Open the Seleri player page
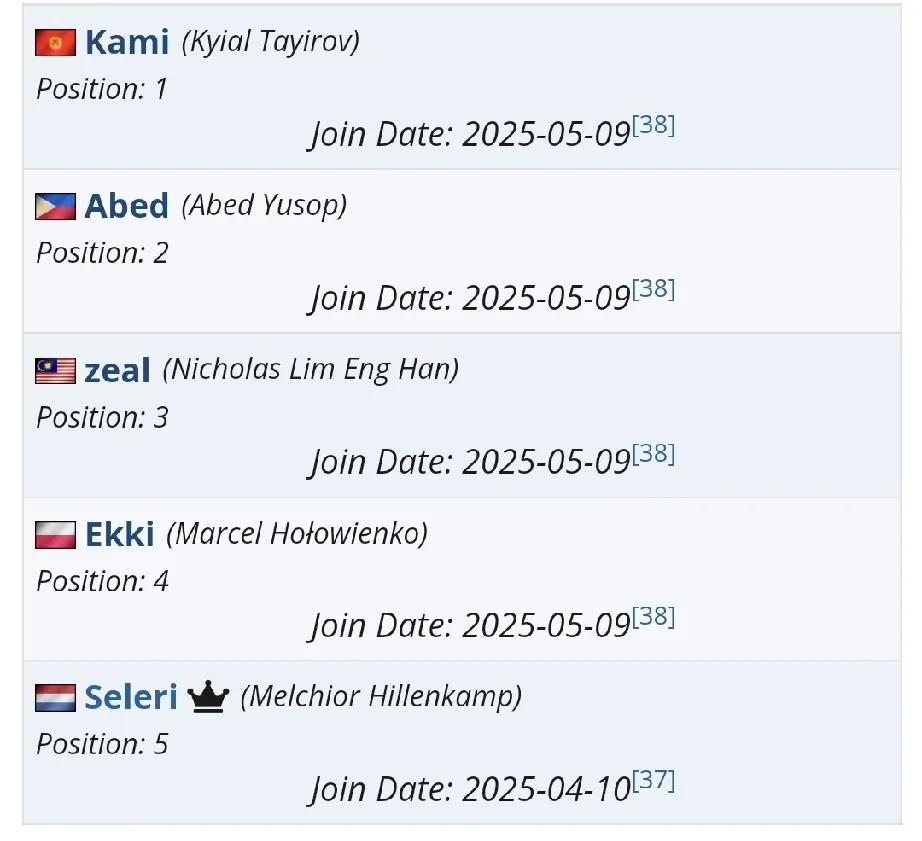Image resolution: width=922 pixels, height=841 pixels. click(131, 698)
